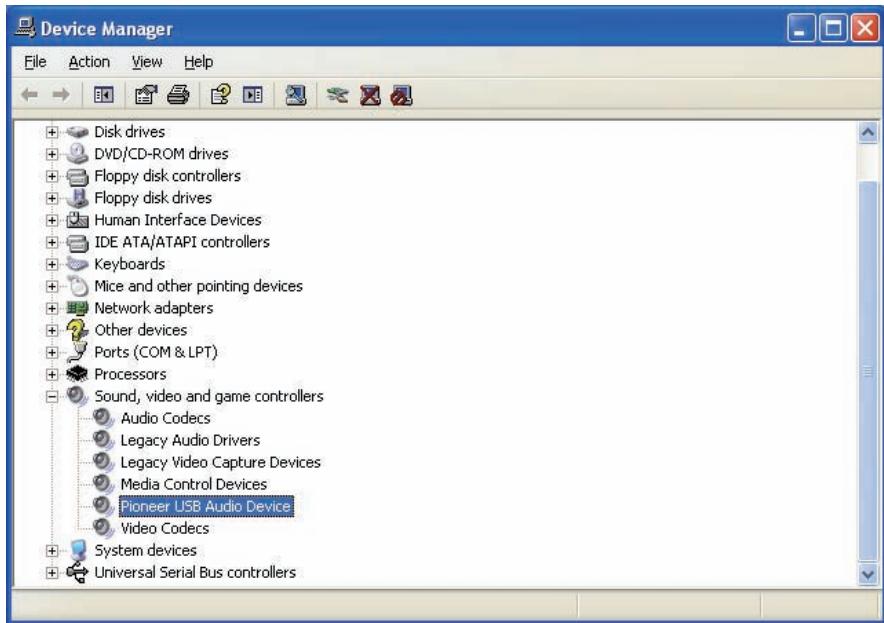Click the scrollbar down arrow
The width and height of the screenshot is (884, 623).
pyautogui.click(x=868, y=575)
